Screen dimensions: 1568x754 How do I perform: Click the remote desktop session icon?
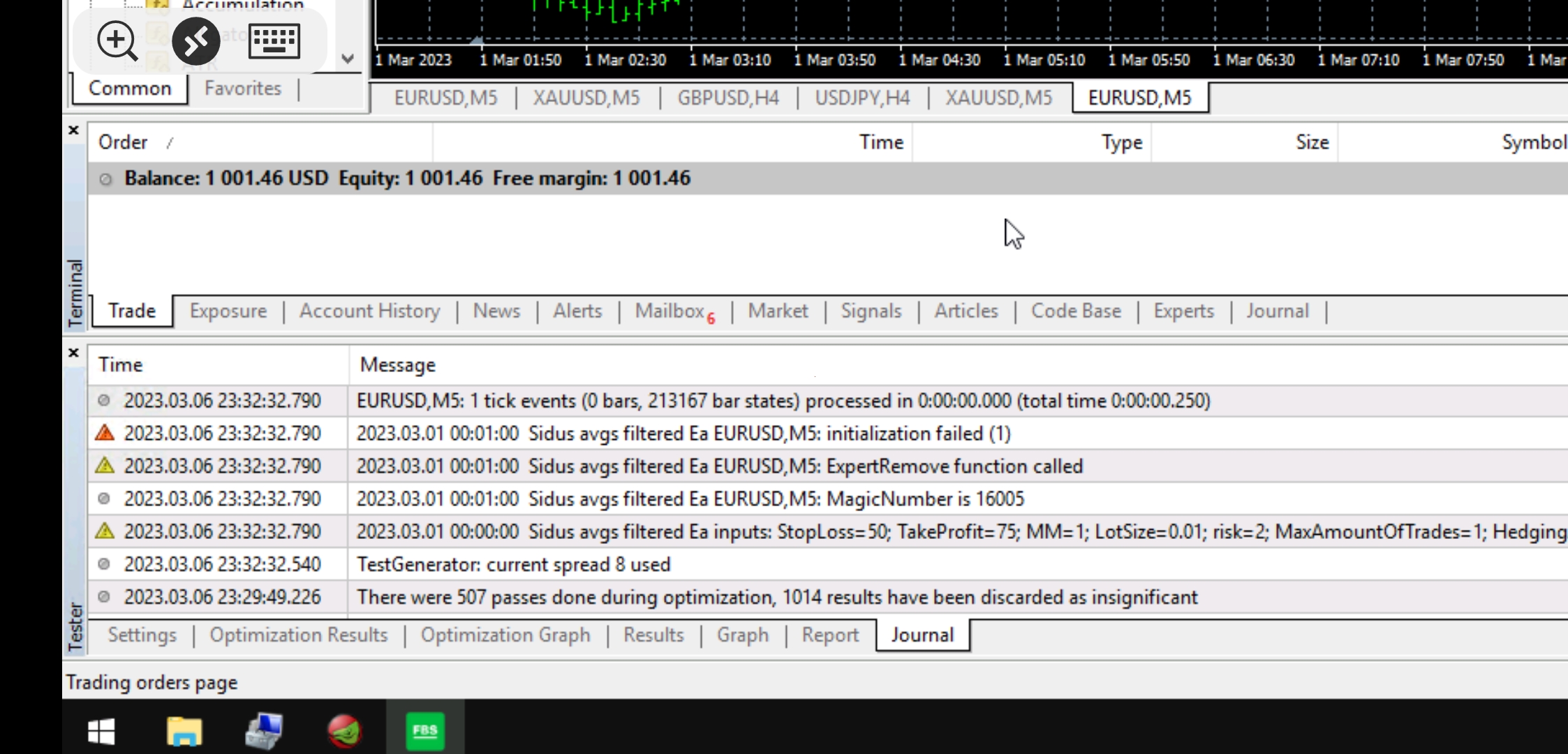pyautogui.click(x=196, y=40)
